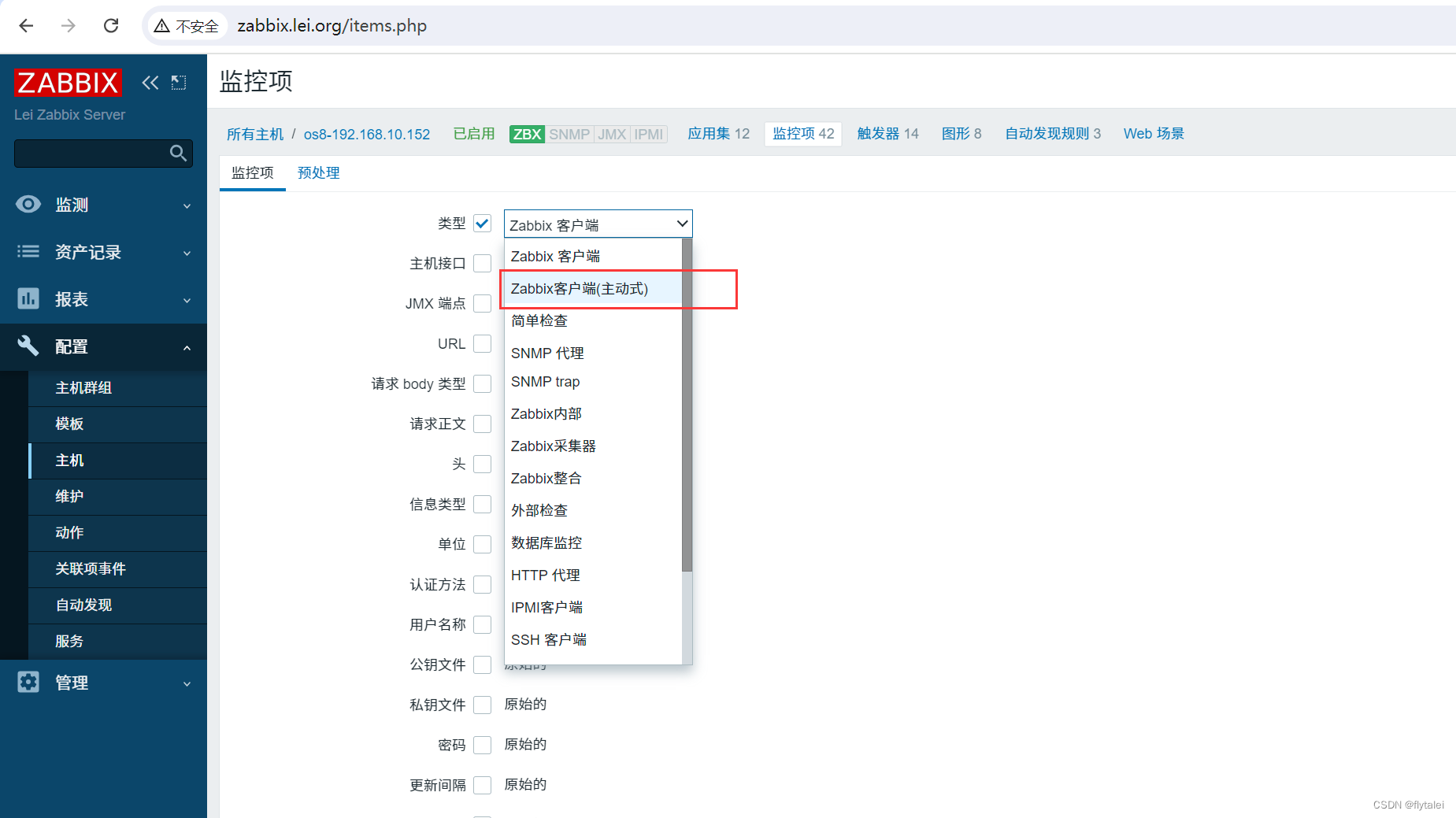Choose Zabbix内部 from type list
This screenshot has width=1456, height=818.
pyautogui.click(x=593, y=414)
